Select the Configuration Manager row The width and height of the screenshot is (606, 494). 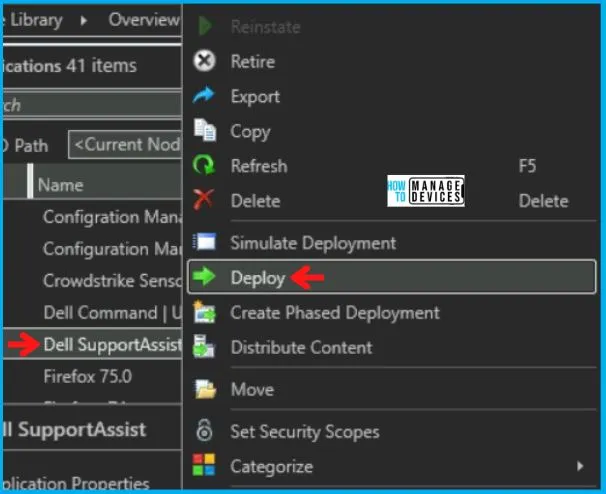click(x=92, y=249)
